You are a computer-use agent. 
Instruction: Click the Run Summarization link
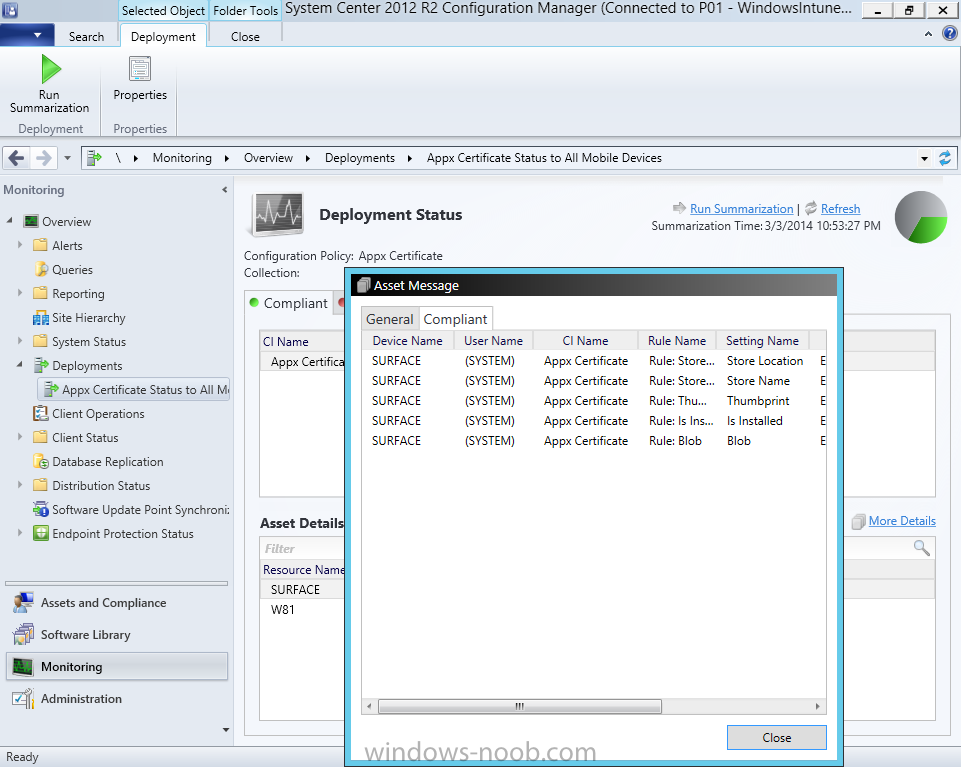point(742,208)
